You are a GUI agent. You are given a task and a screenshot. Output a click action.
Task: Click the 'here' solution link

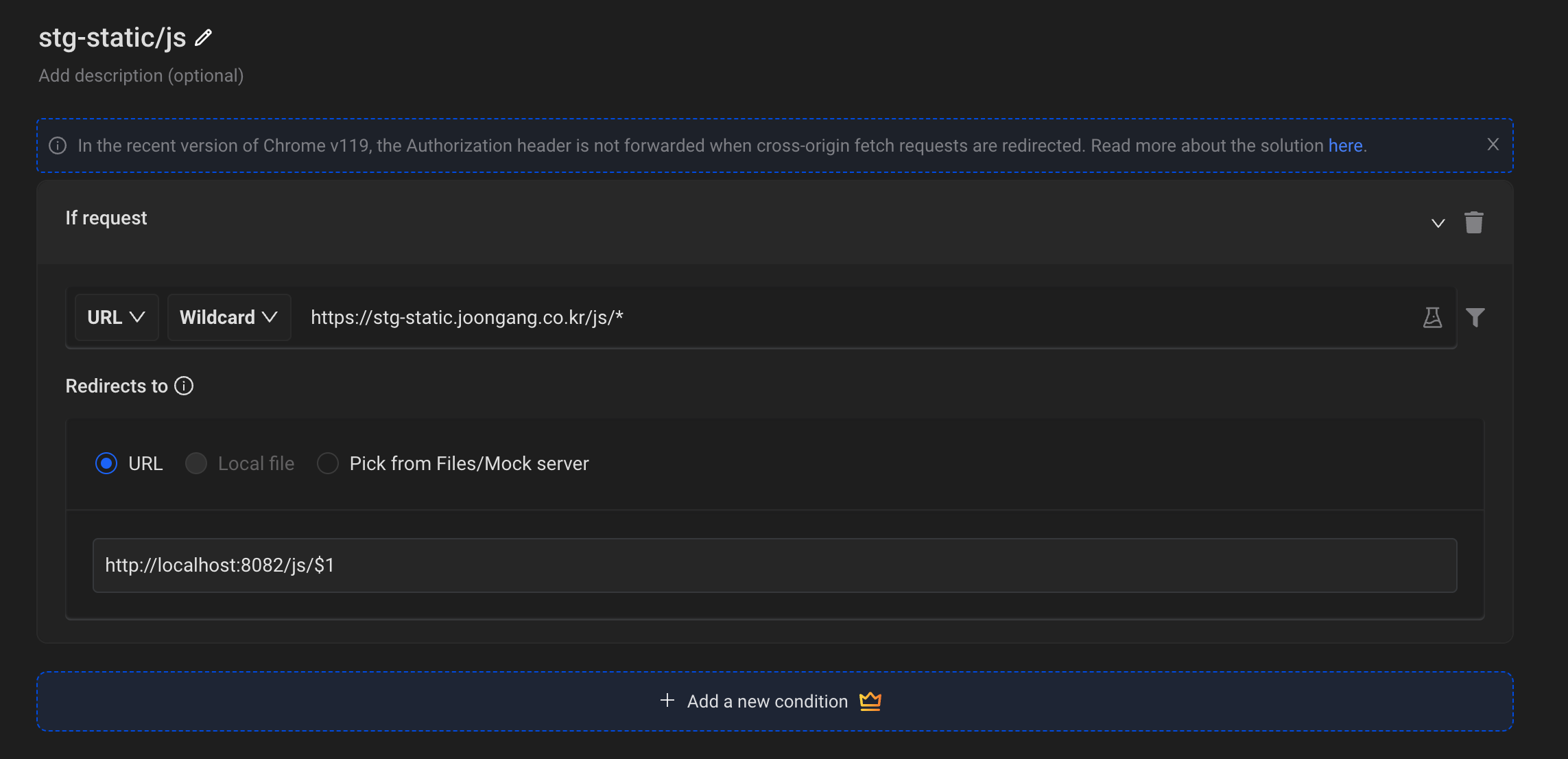(1345, 145)
